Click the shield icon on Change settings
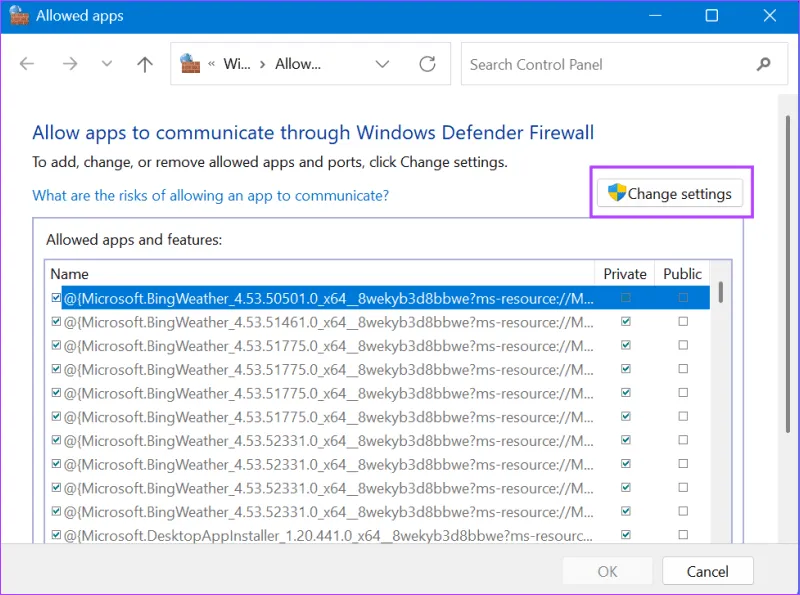Image resolution: width=800 pixels, height=595 pixels. coord(617,192)
